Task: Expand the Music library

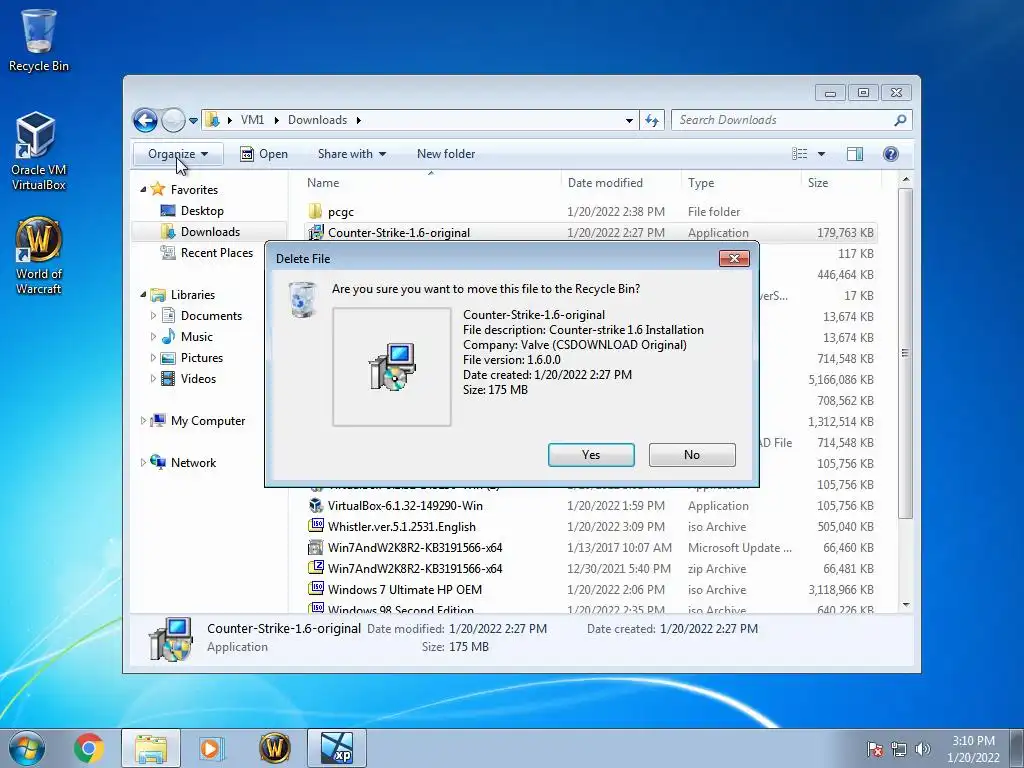Action: [153, 336]
